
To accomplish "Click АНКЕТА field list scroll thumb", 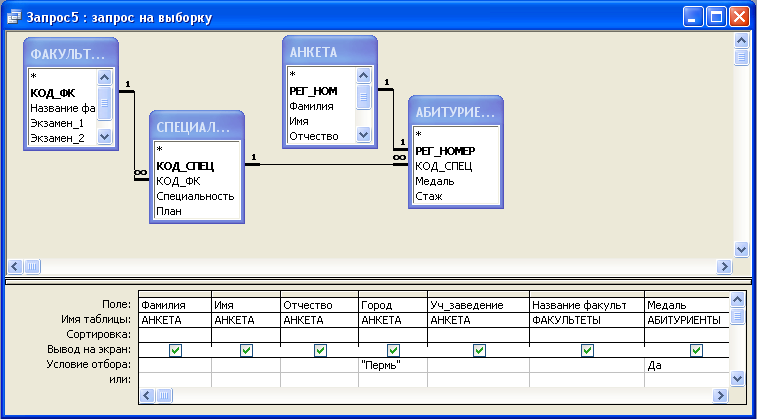I will [x=364, y=97].
